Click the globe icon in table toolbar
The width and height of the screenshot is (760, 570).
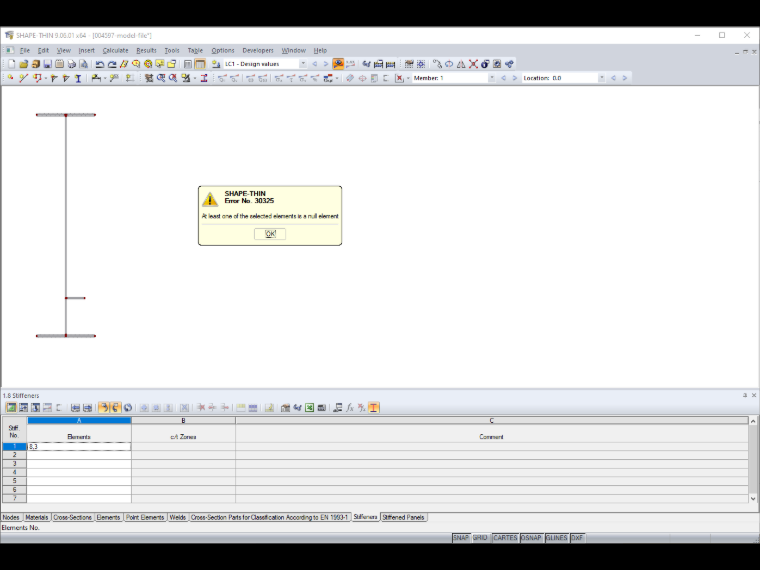[128, 408]
